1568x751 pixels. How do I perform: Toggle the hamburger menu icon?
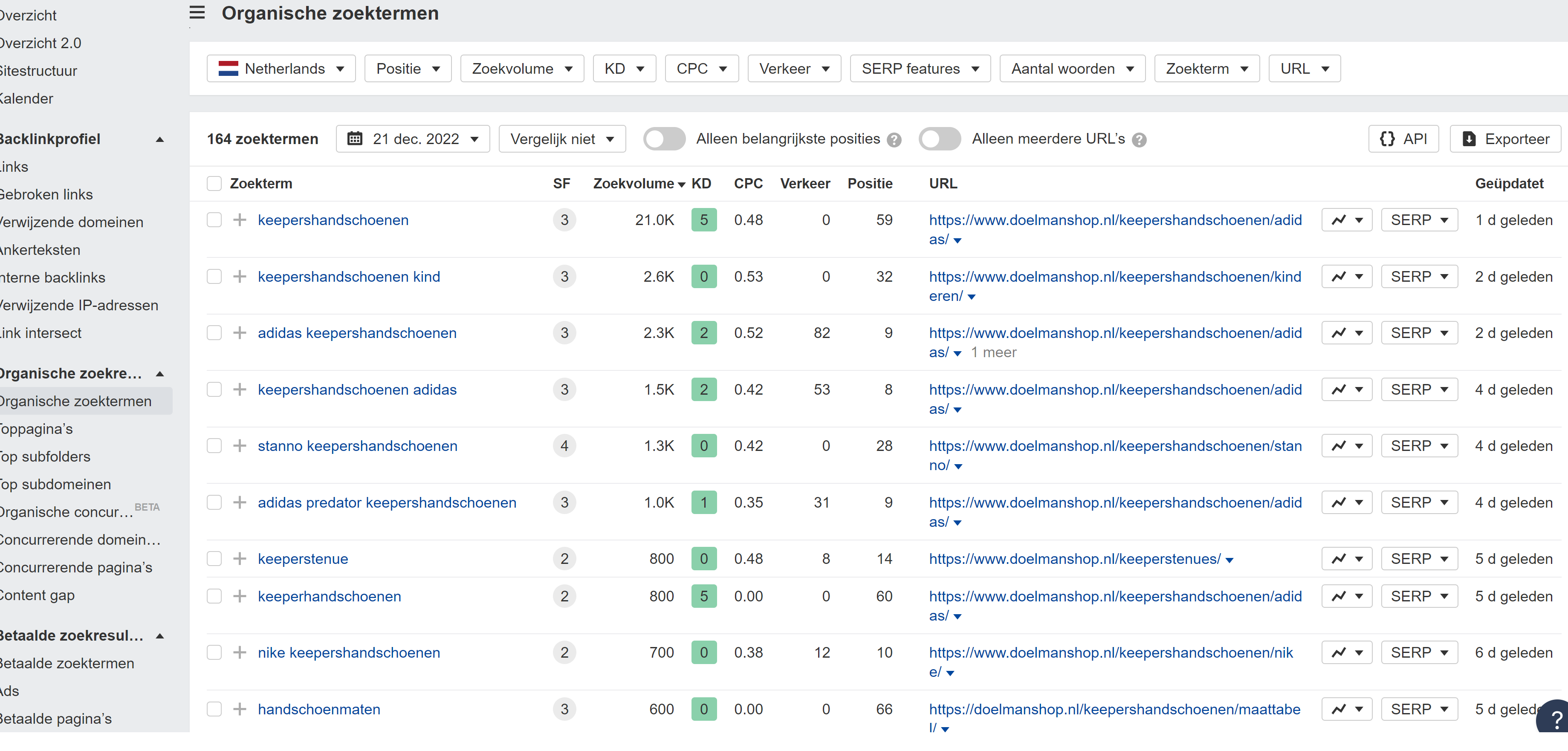click(197, 13)
